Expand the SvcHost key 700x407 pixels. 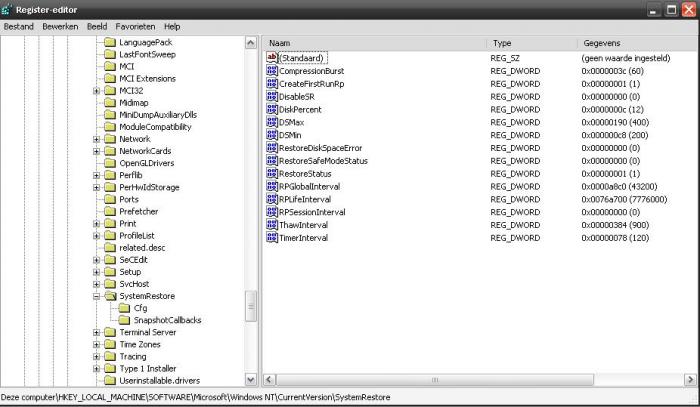point(96,284)
